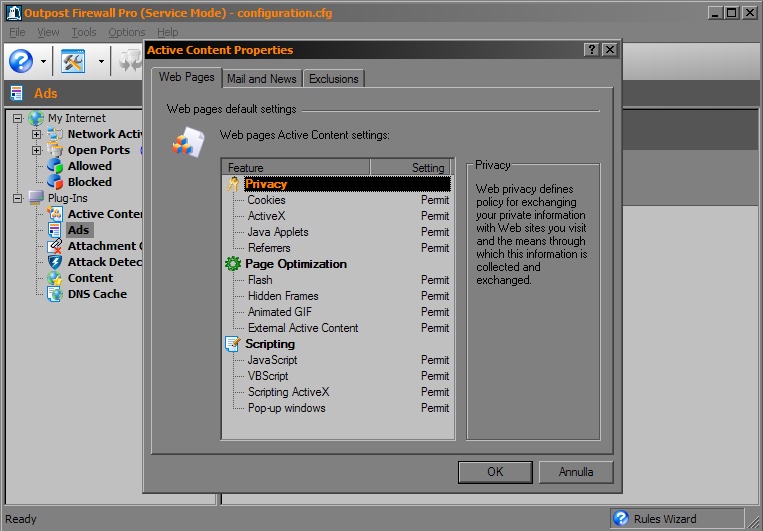Click the Active Content plug-in icon
This screenshot has width=763, height=531.
click(55, 214)
